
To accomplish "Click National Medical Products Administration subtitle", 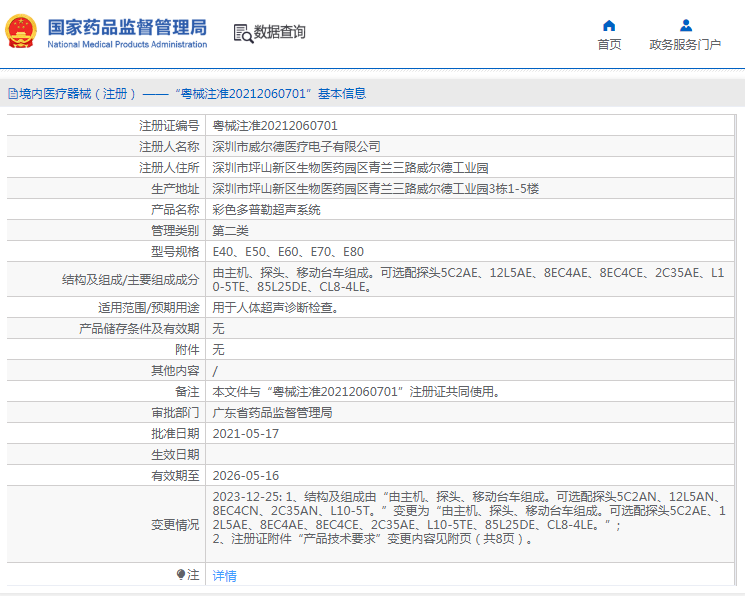I will [127, 44].
